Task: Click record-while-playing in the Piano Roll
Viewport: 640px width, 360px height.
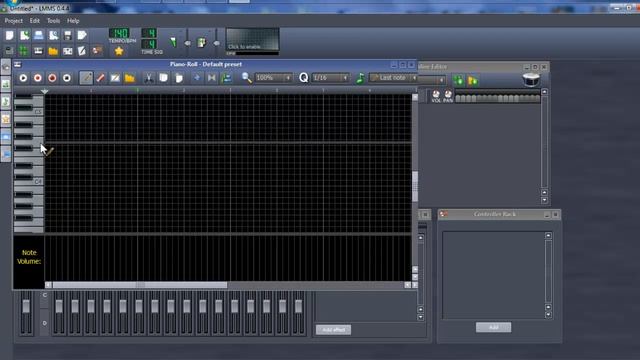Action: click(x=52, y=78)
